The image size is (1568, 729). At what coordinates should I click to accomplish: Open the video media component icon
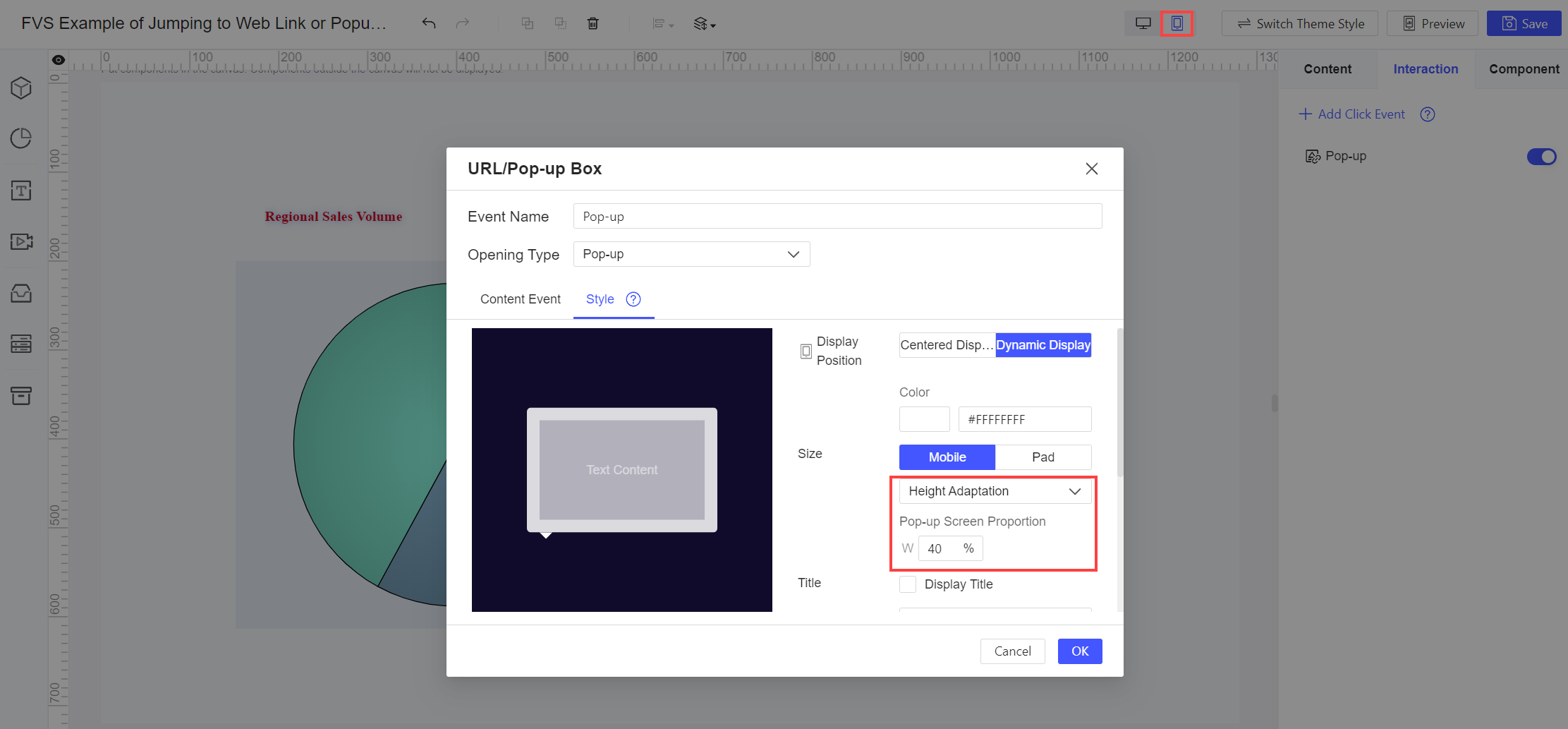point(21,241)
